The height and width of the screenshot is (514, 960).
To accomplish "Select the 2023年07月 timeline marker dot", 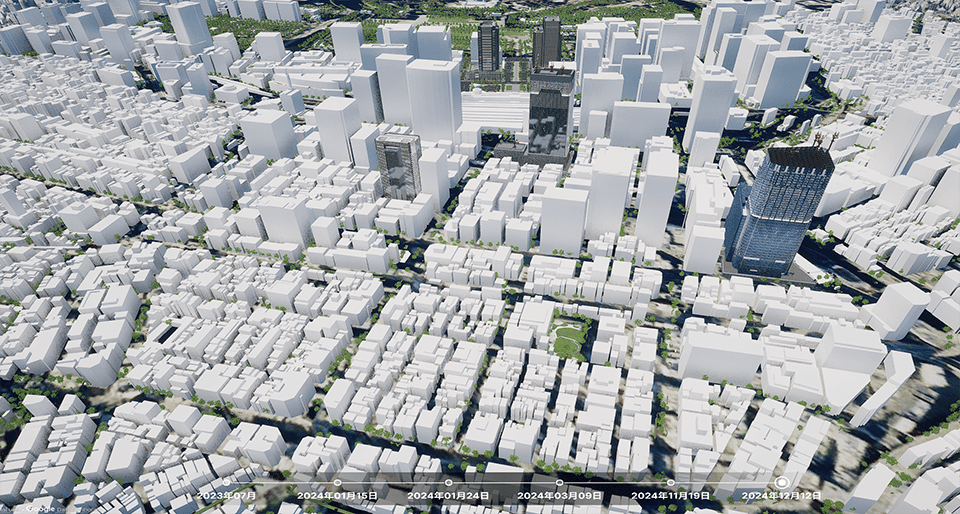I will [x=226, y=482].
